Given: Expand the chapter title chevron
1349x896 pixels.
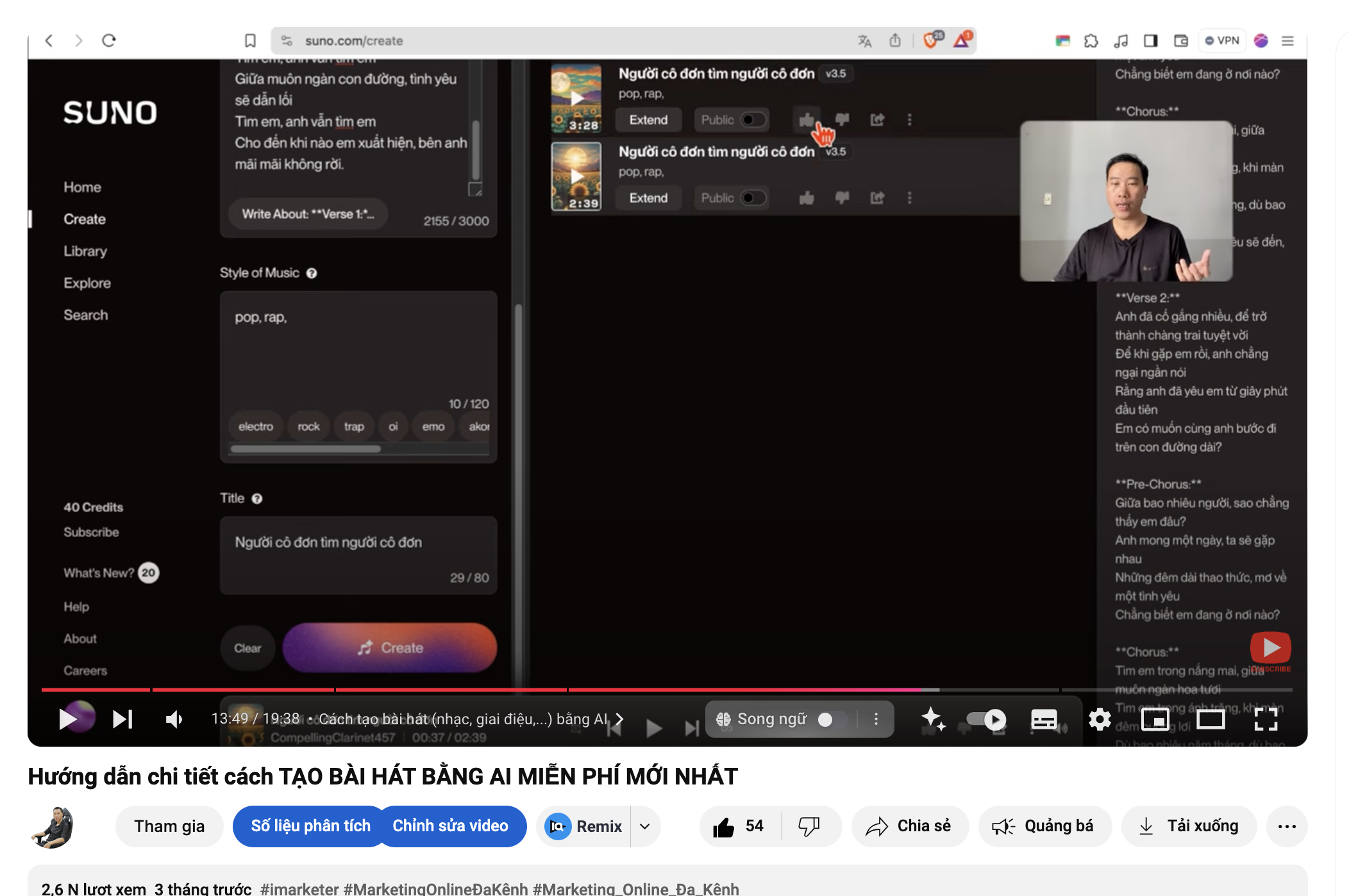Looking at the screenshot, I should click(x=619, y=719).
